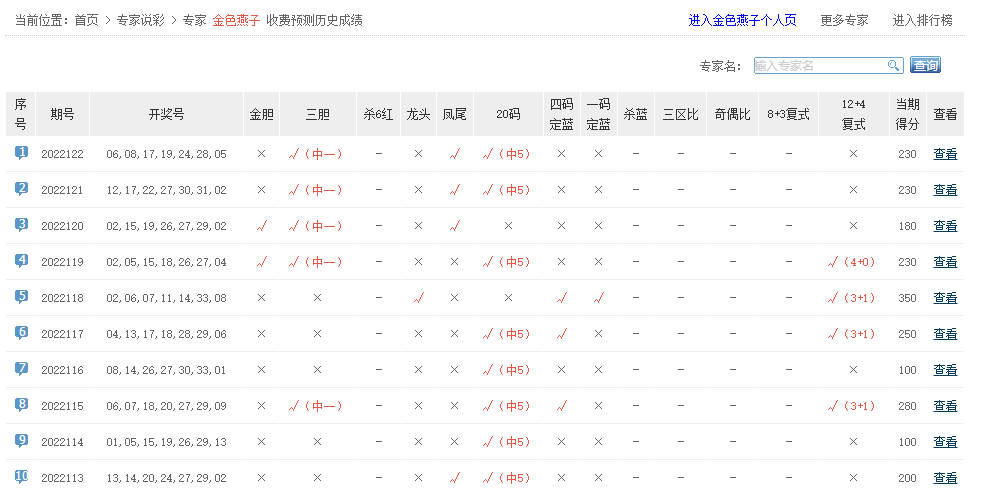The height and width of the screenshot is (489, 984).
Task: Click the number 6 rank badge
Action: 21,333
